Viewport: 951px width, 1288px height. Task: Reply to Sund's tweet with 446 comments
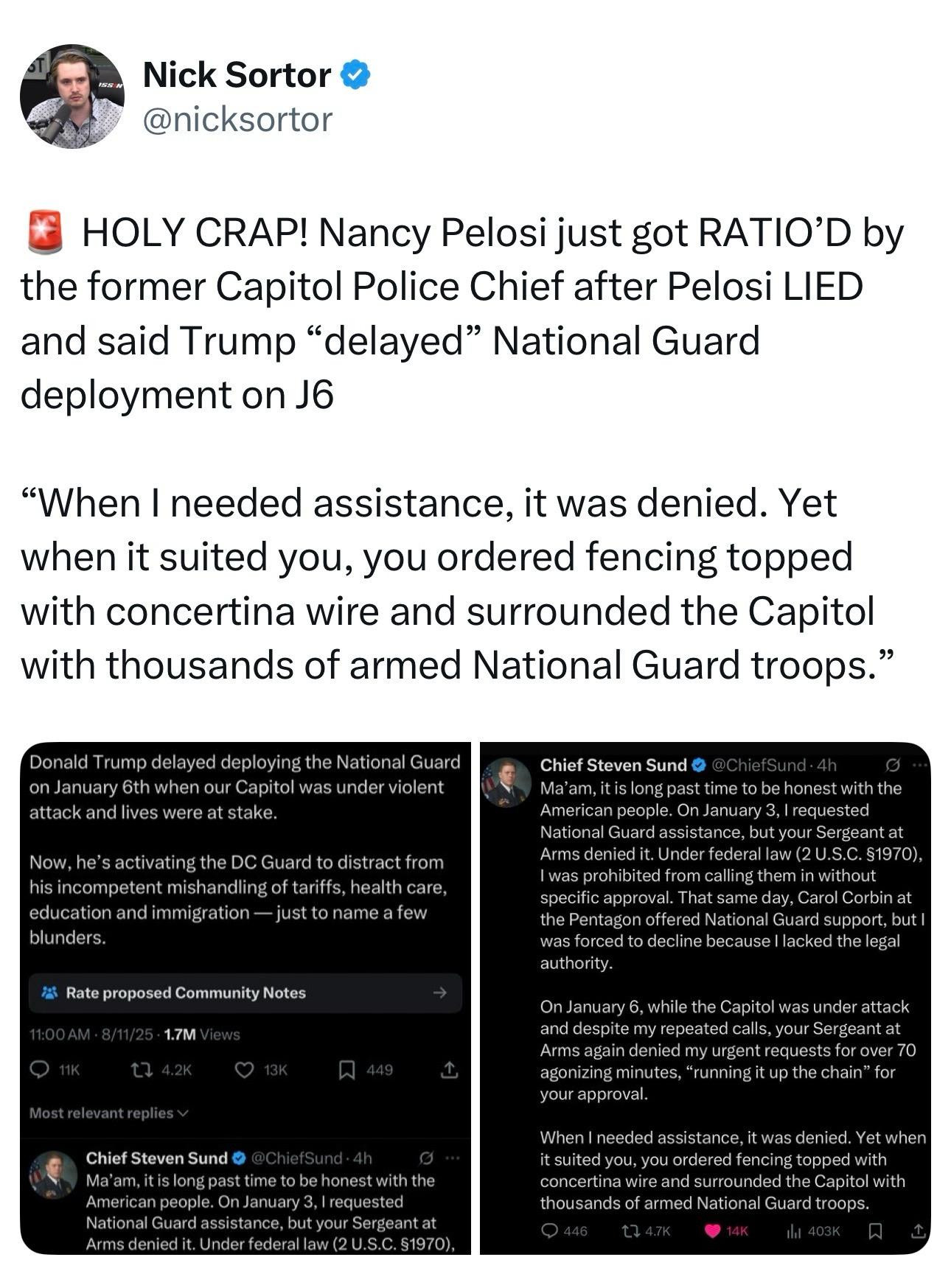tap(550, 1231)
